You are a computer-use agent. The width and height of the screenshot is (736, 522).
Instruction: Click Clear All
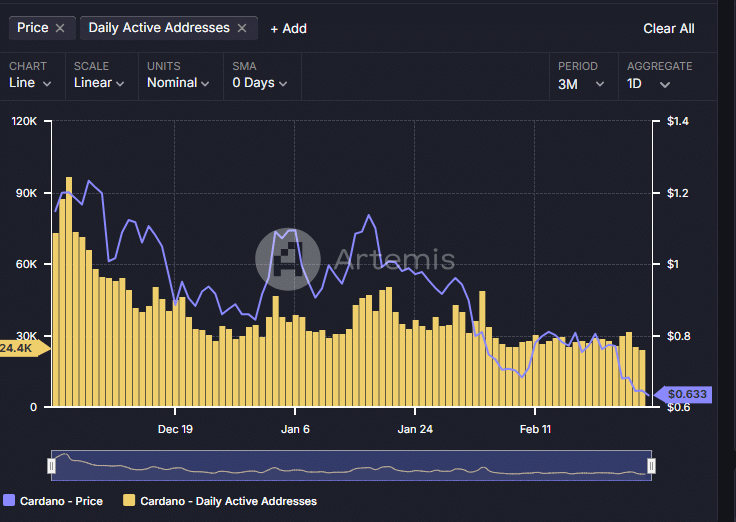(x=668, y=29)
